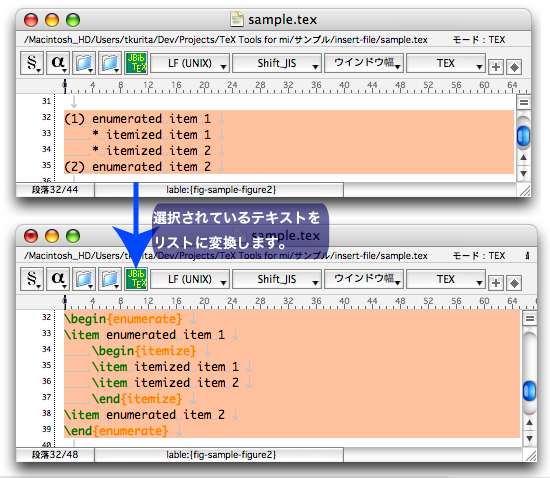
Task: Click the split view button above top scrollbar
Action: point(524,102)
